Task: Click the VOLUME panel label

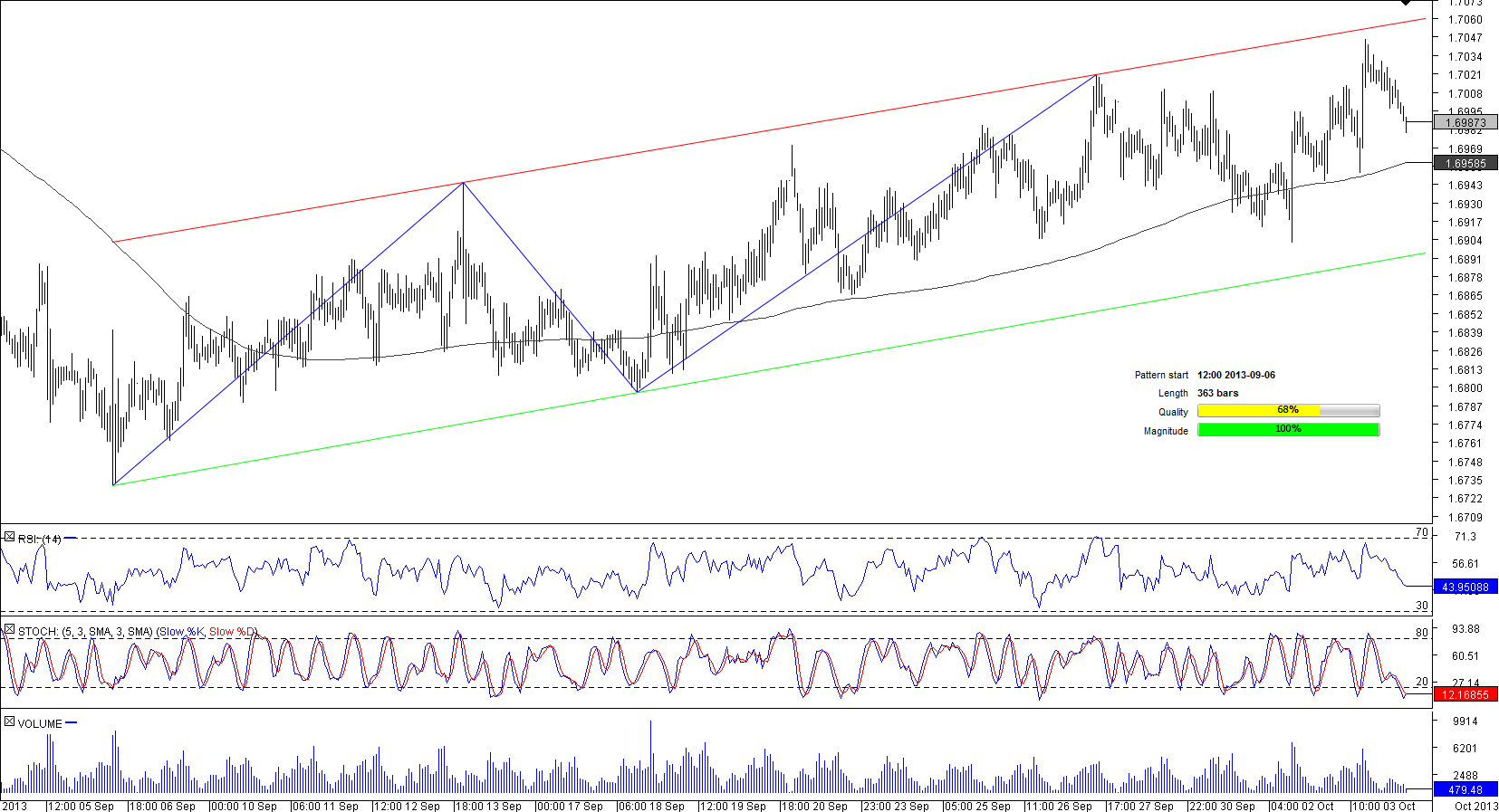Action: click(40, 724)
